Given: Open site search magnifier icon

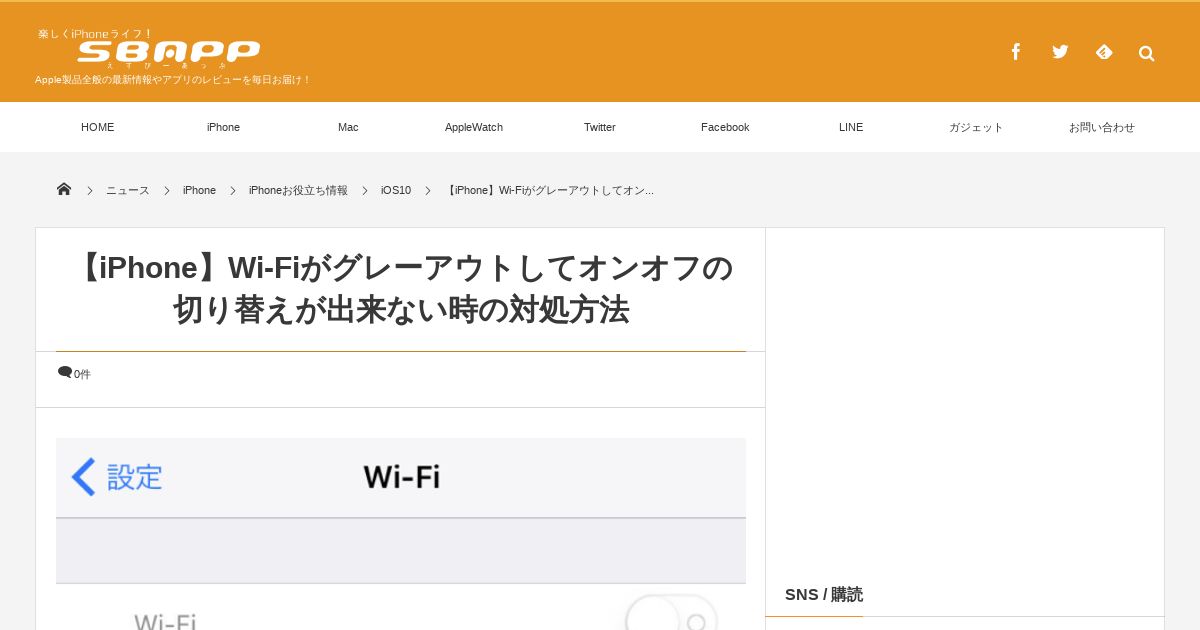Looking at the screenshot, I should pyautogui.click(x=1147, y=53).
